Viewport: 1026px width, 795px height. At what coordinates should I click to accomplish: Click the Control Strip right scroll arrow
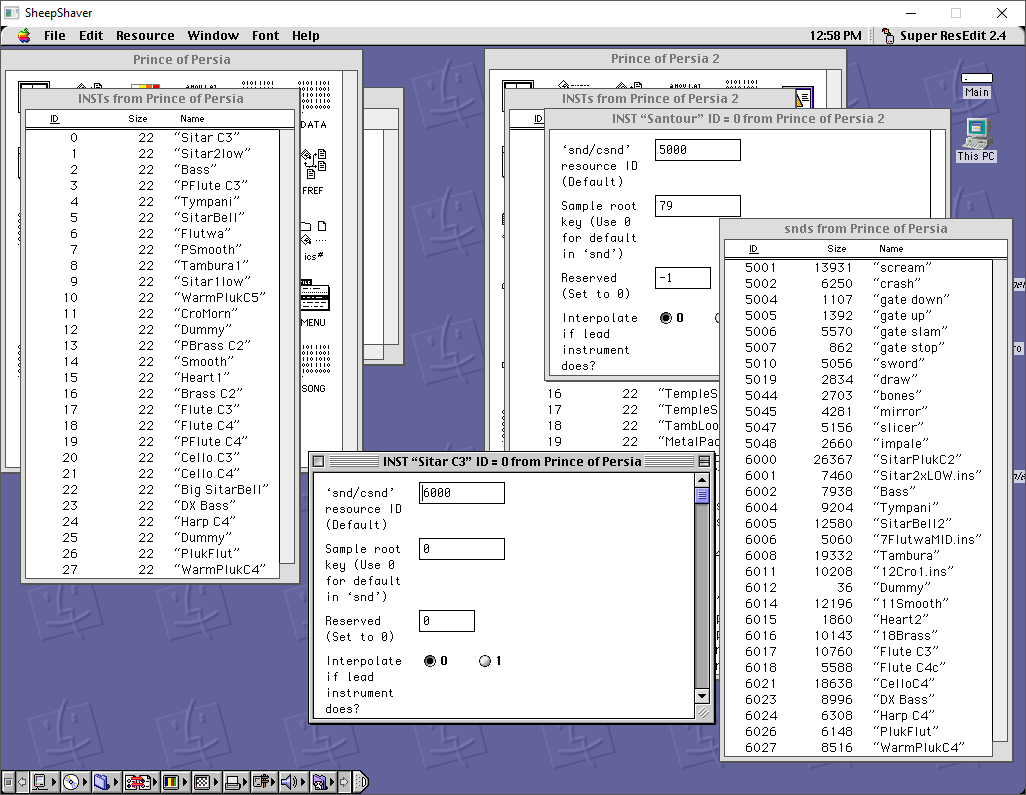[x=345, y=782]
